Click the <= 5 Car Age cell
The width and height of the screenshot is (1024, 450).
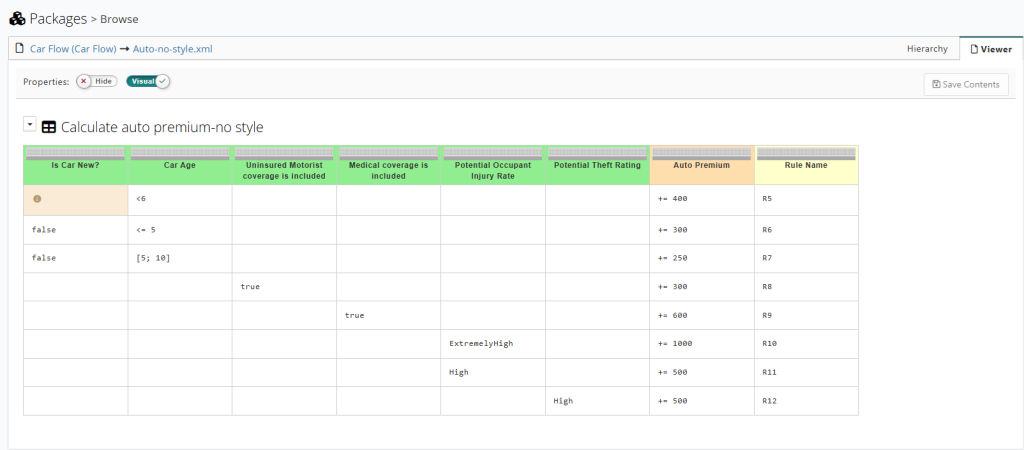(x=180, y=230)
